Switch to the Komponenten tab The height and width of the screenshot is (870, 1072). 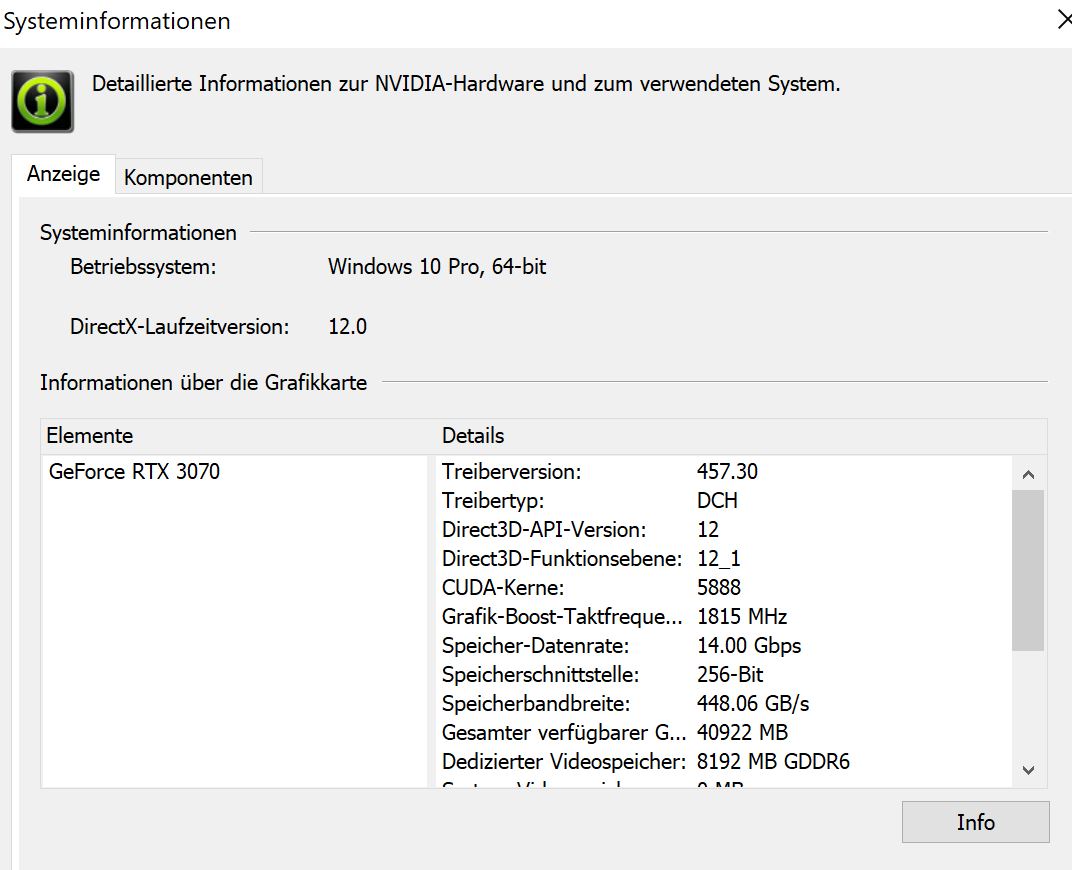[188, 178]
